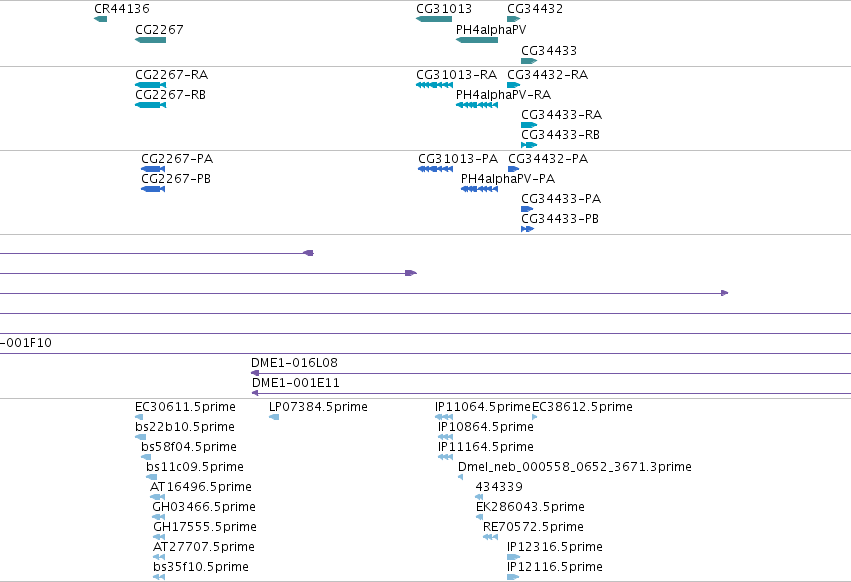Select the PH4alphaPV gene label
This screenshot has height=582, width=851.
pyautogui.click(x=491, y=30)
